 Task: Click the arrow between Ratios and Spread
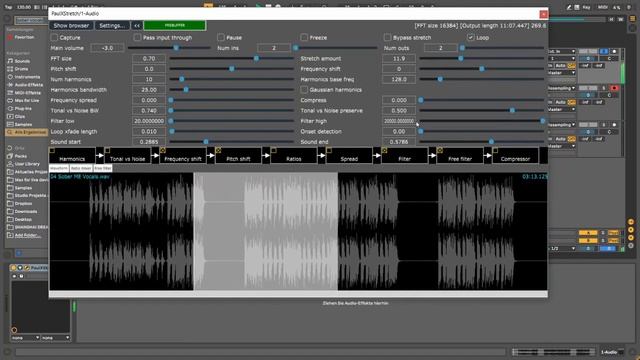(321, 156)
